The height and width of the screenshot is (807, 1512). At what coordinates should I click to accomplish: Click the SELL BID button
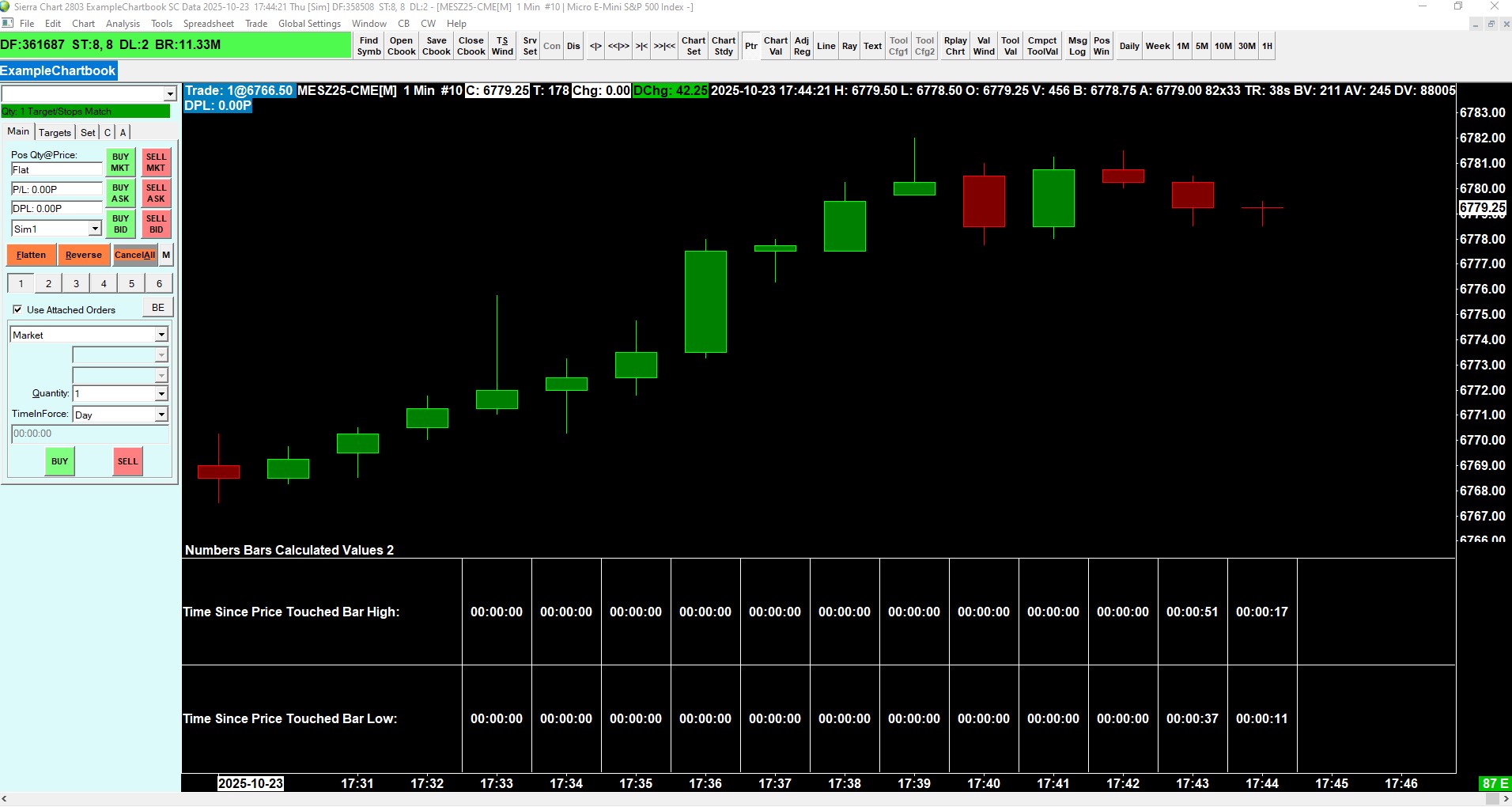coord(157,224)
